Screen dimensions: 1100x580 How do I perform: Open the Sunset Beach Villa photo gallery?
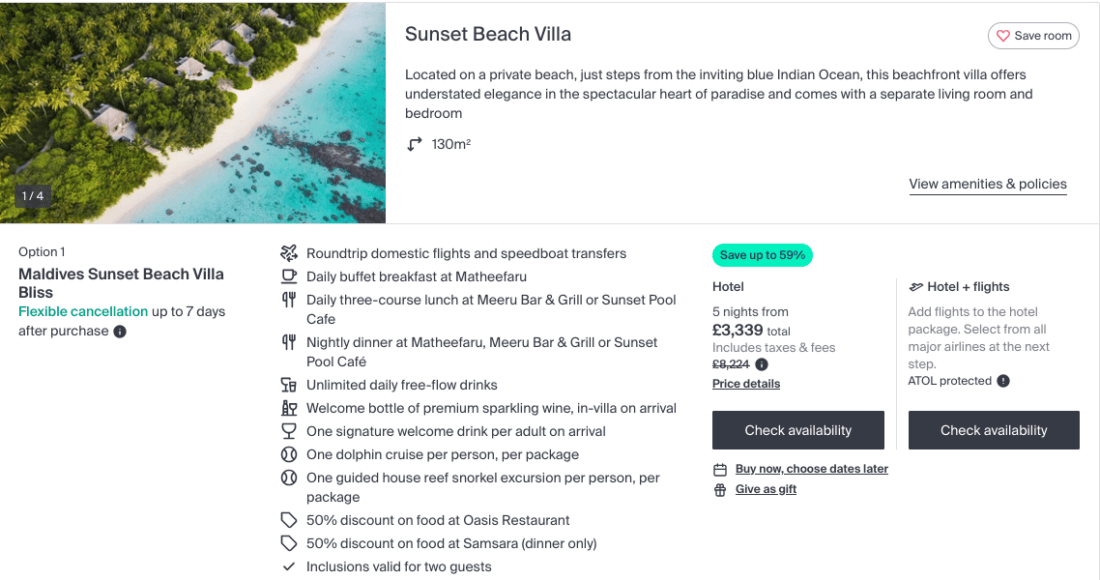193,112
